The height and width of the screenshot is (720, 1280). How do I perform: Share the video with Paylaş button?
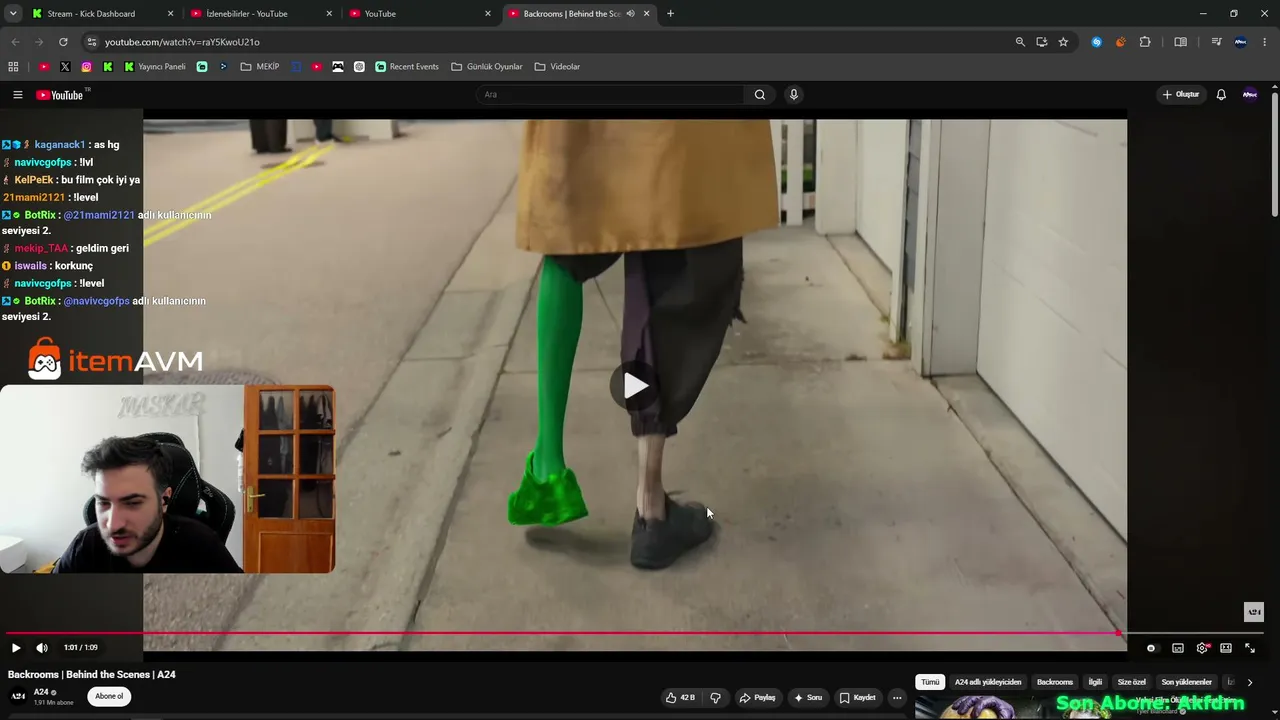pos(757,697)
